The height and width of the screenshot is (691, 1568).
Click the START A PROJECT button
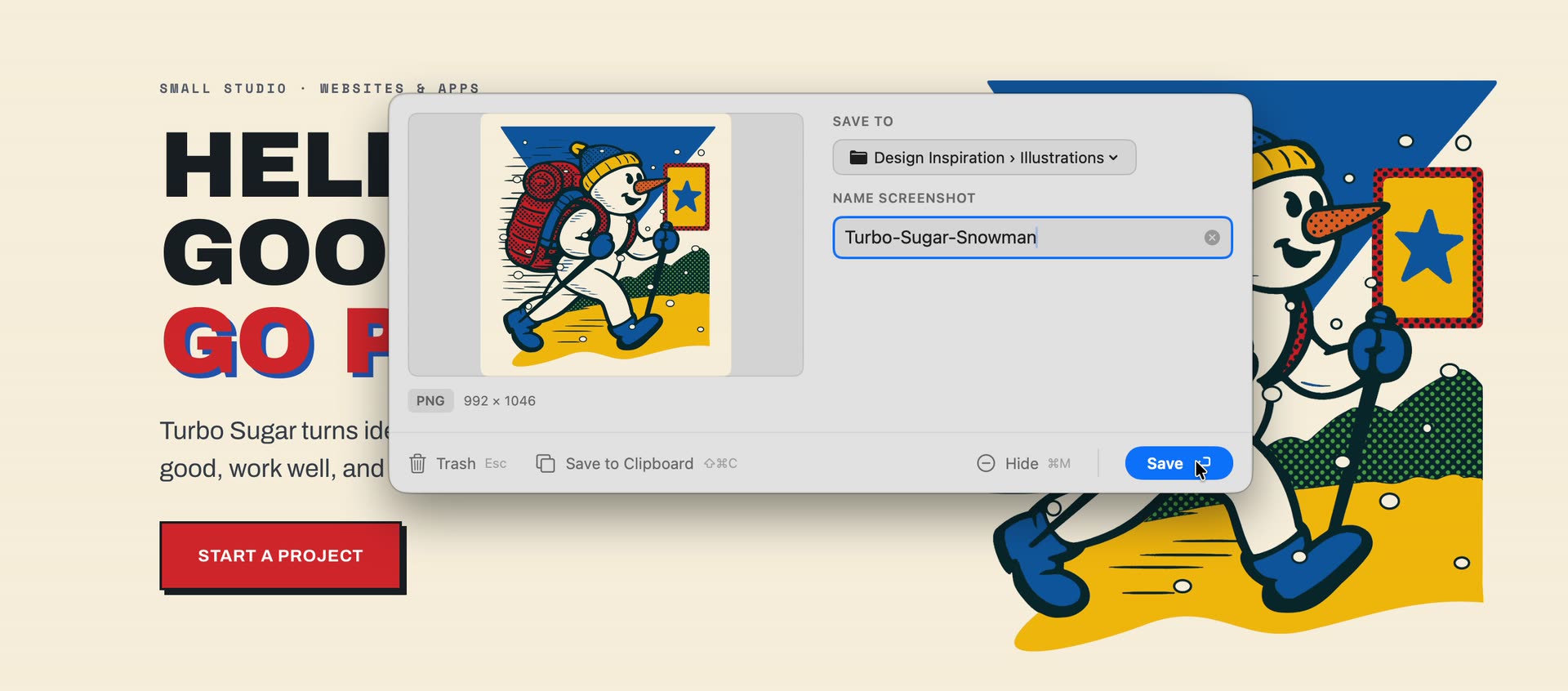click(x=281, y=555)
